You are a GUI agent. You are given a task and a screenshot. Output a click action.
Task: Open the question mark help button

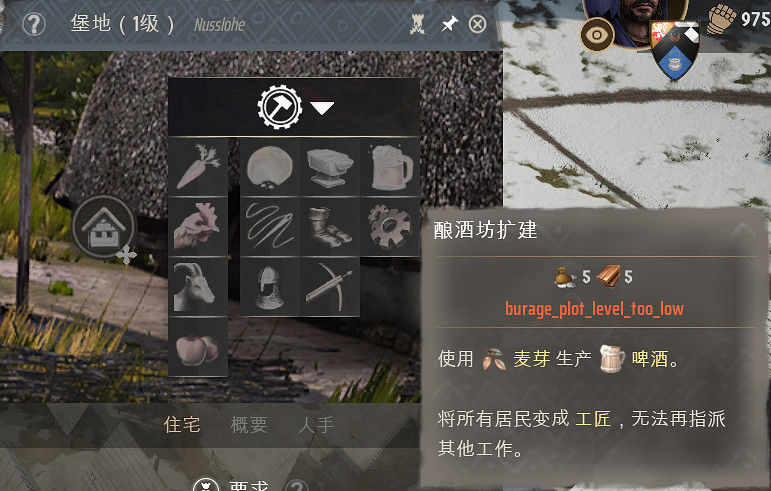click(34, 24)
